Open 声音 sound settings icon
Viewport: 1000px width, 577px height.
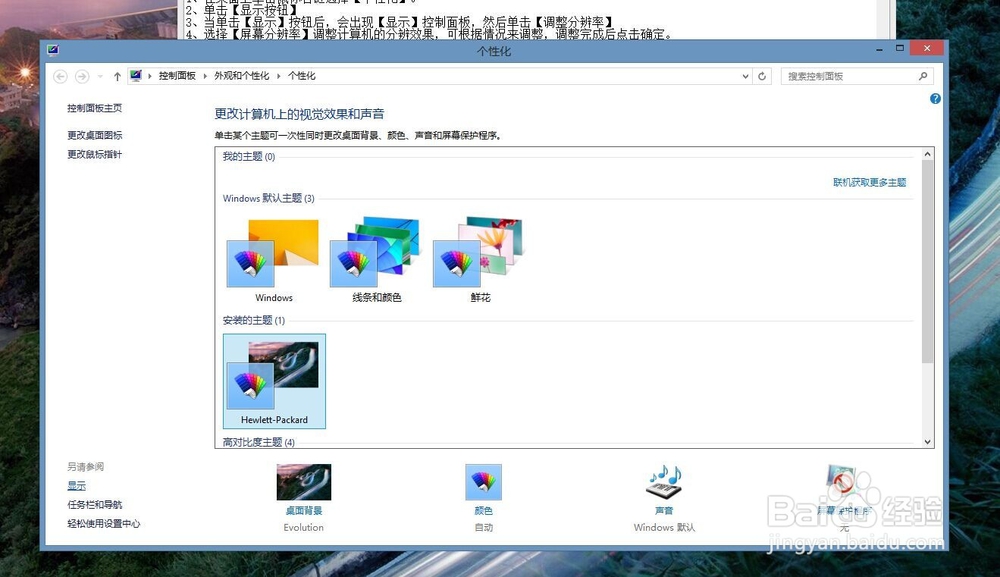point(664,482)
